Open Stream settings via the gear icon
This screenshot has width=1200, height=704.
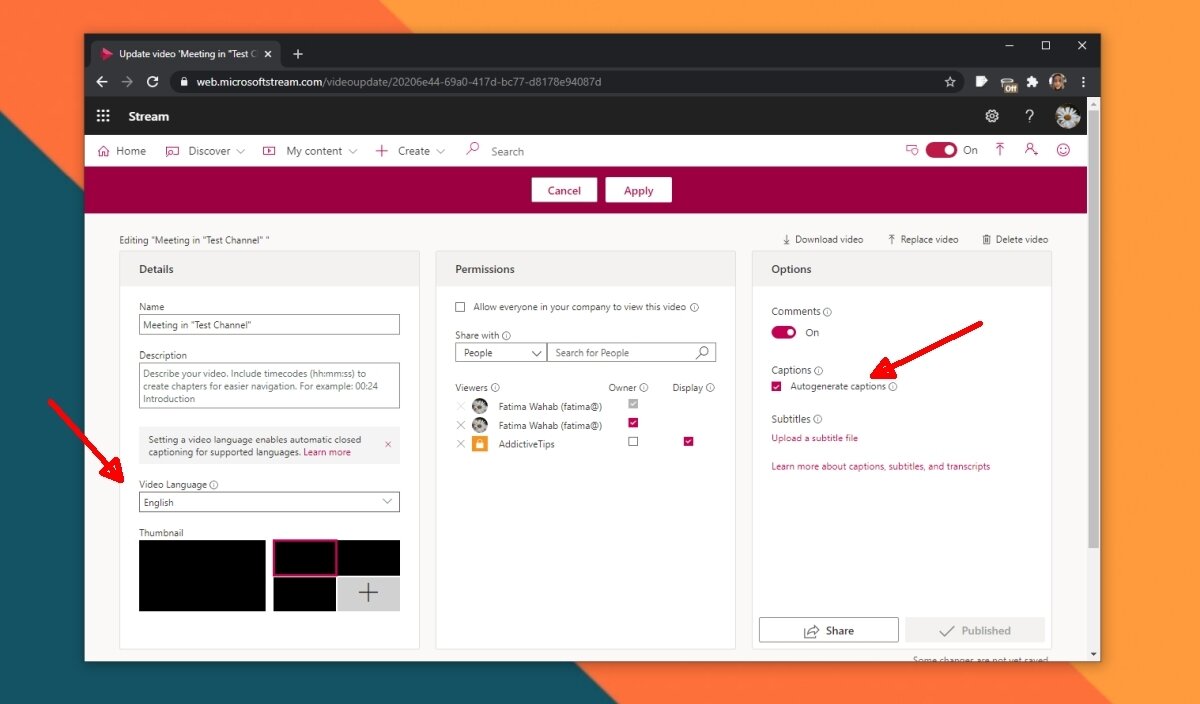point(991,116)
